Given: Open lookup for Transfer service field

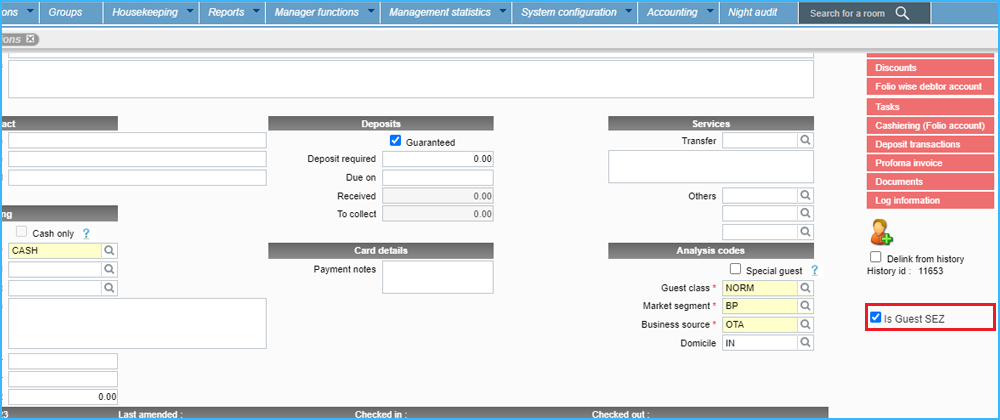Looking at the screenshot, I should (x=805, y=141).
